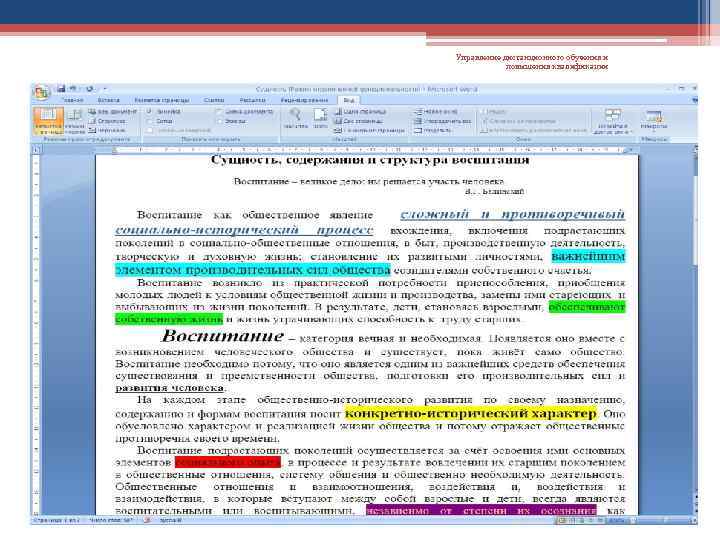Click the Redo icon in quick access toolbar
The width and height of the screenshot is (720, 540).
tap(90, 89)
